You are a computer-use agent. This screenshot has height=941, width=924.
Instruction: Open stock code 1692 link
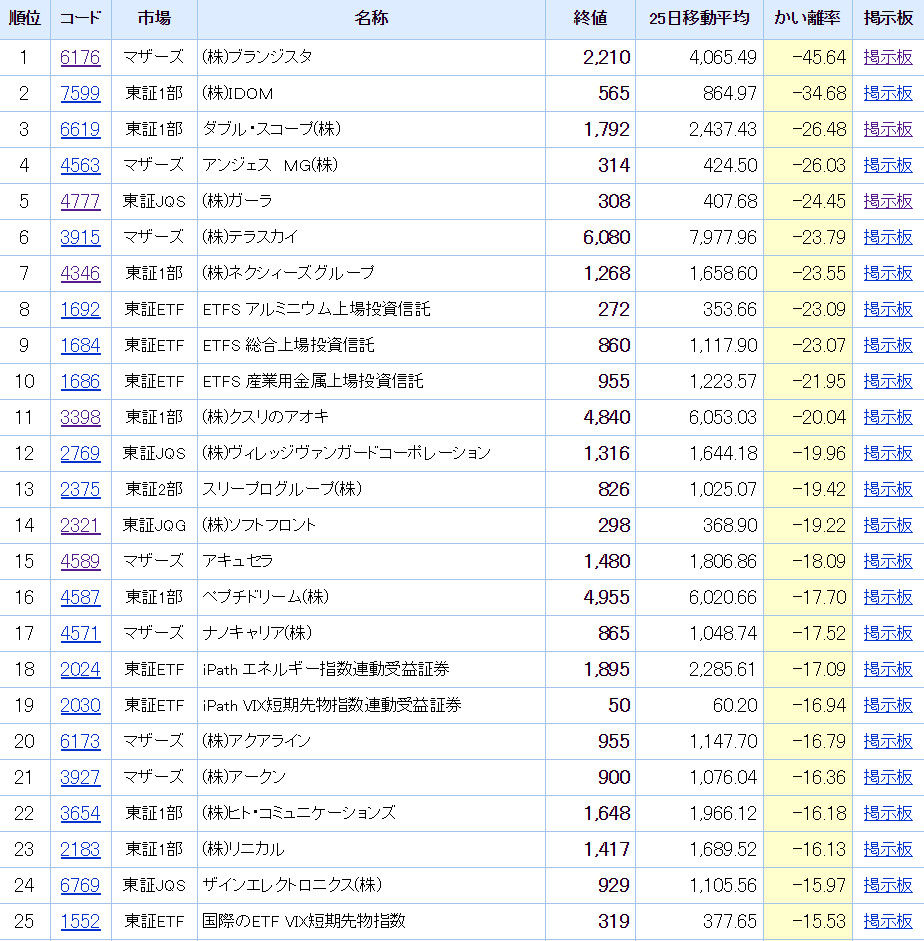point(80,310)
